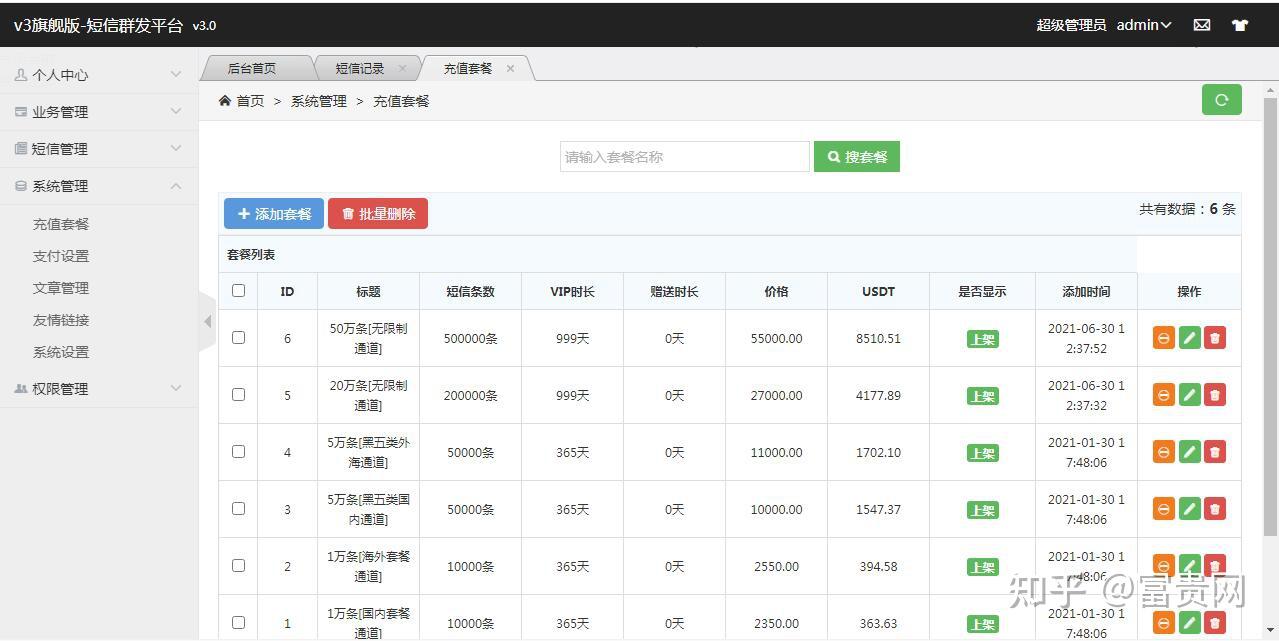This screenshot has height=641, width=1279.
Task: Click the 50万条[无限制通道] title cell
Action: 368,338
